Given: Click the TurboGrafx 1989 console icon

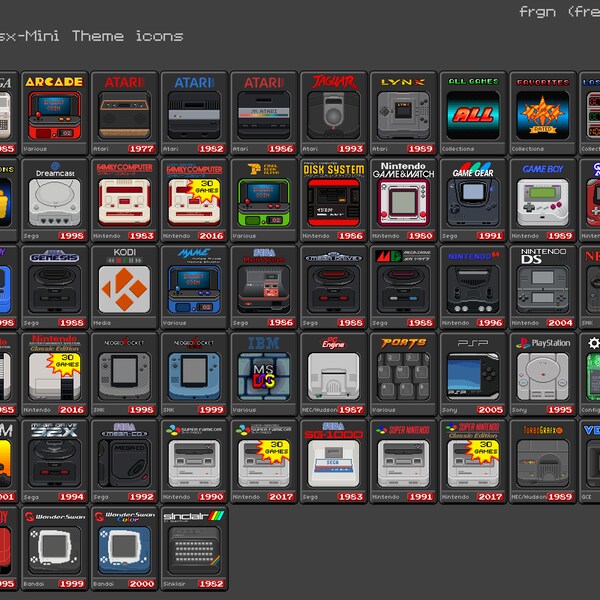Looking at the screenshot, I should tap(543, 461).
